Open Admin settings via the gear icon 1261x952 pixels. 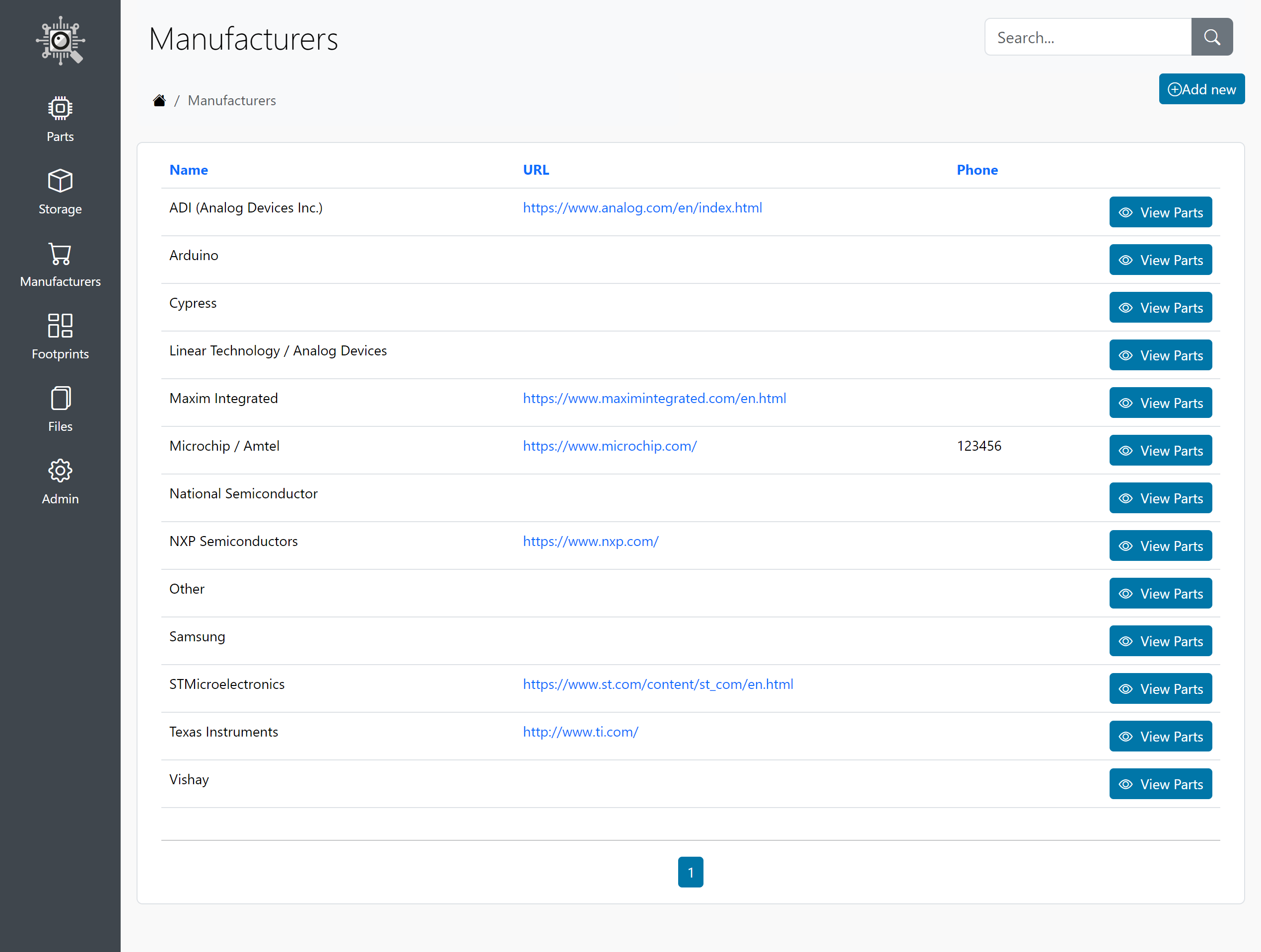(60, 471)
